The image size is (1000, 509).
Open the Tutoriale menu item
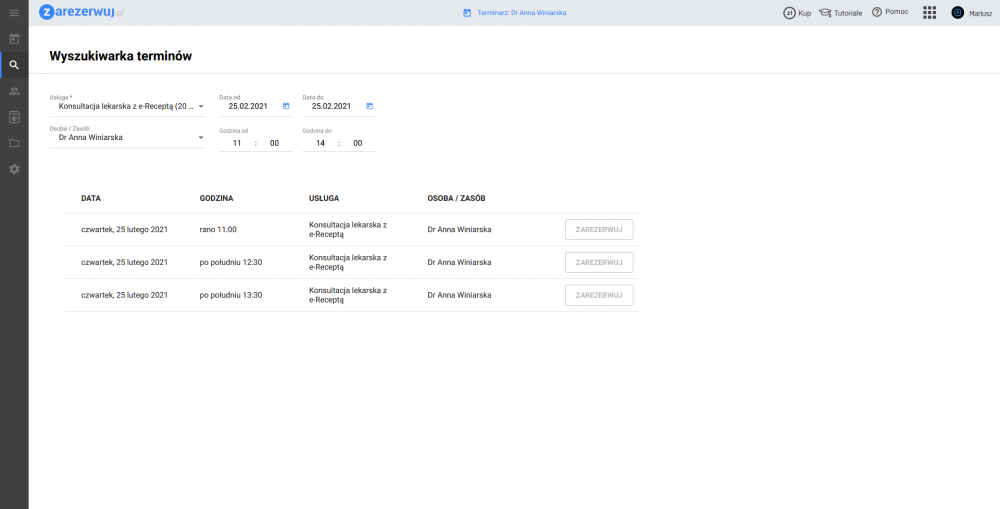click(840, 13)
